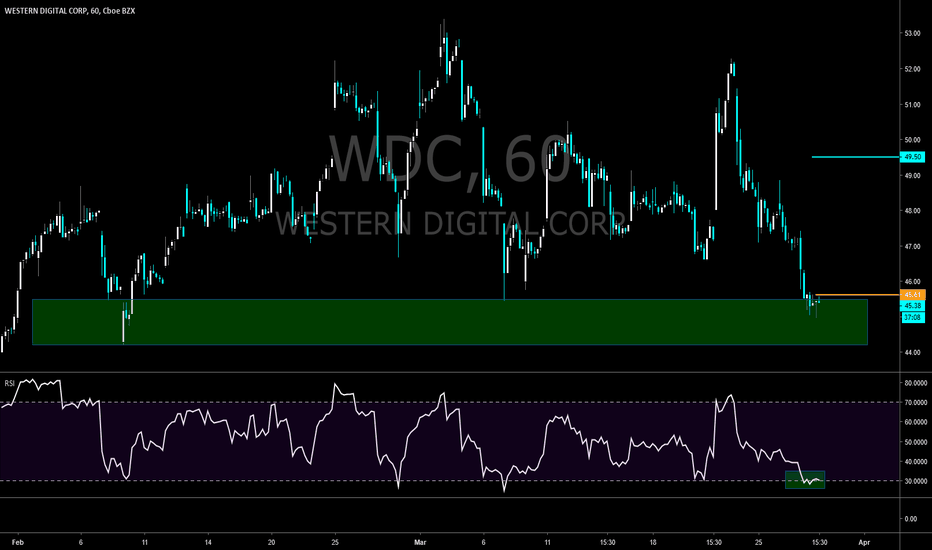The width and height of the screenshot is (932, 550).
Task: Click the 80.0000 RSI scale label
Action: coord(915,384)
